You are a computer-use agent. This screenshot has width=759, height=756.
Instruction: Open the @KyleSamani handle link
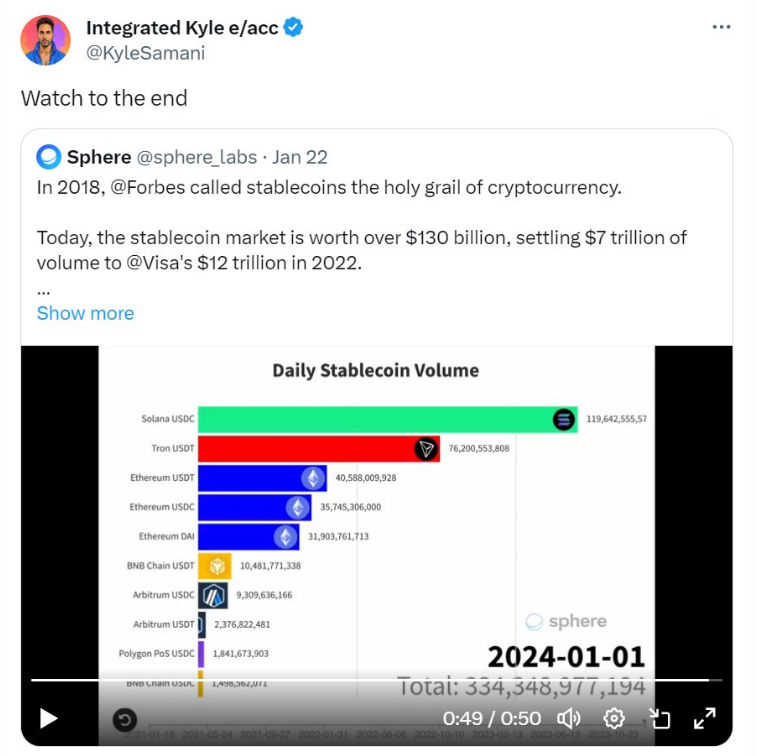[145, 53]
